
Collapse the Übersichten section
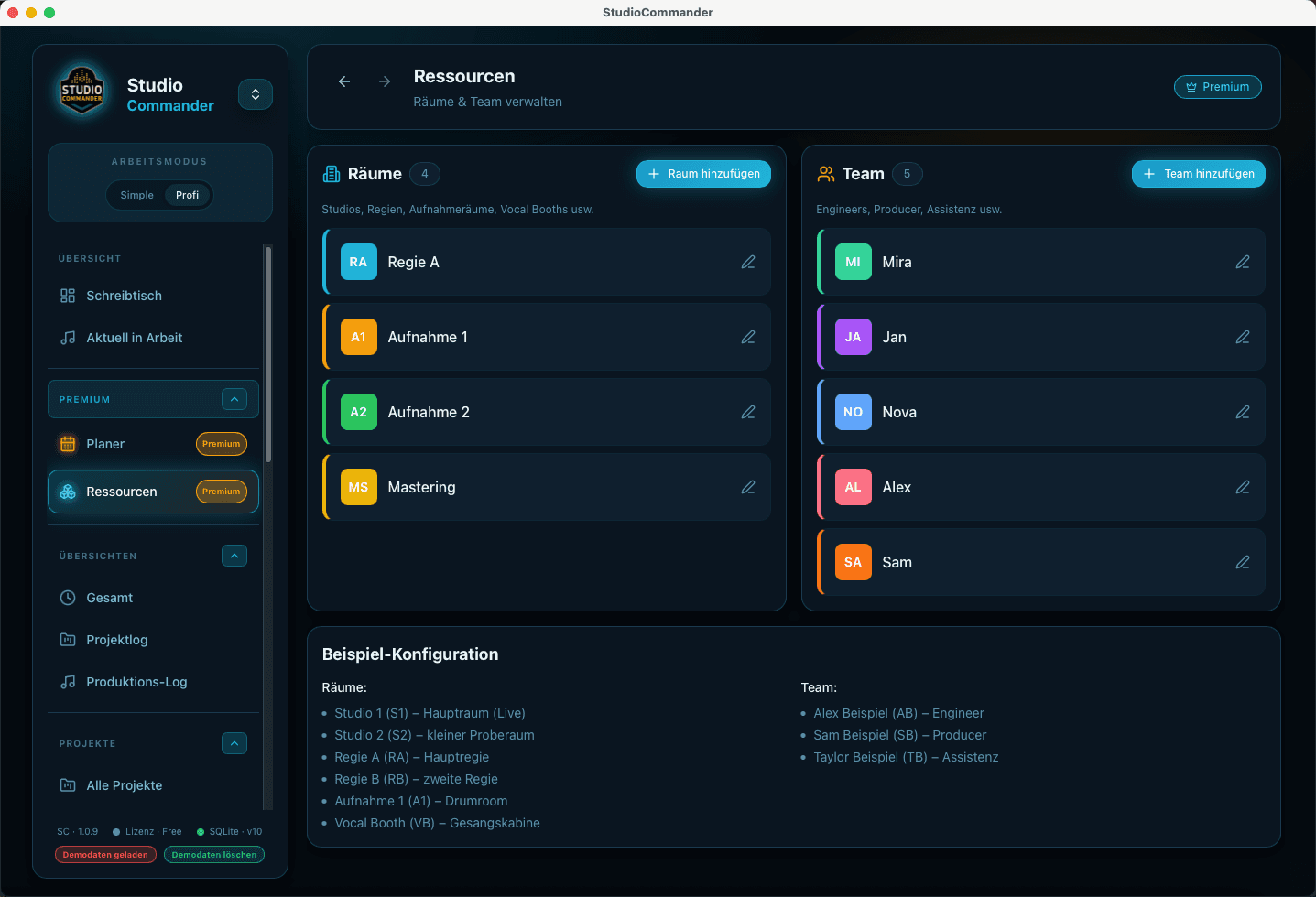point(234,556)
